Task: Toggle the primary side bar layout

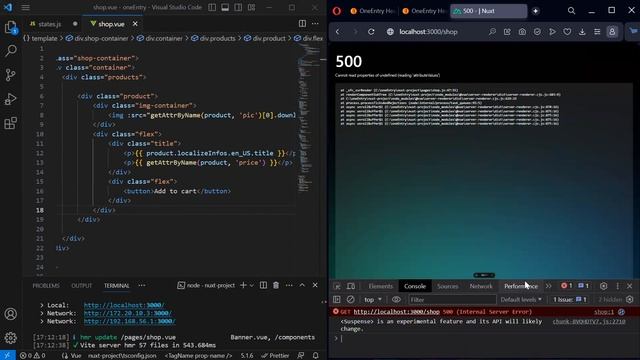Action: (212, 7)
